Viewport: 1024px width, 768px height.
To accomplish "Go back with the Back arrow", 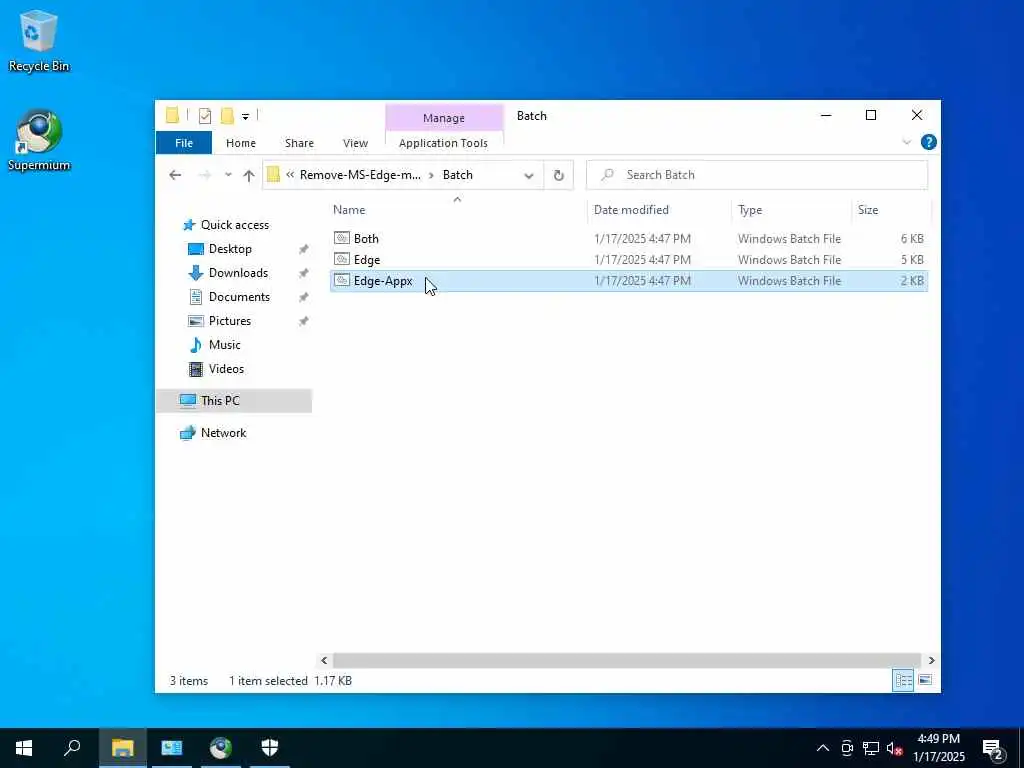I will coord(175,175).
